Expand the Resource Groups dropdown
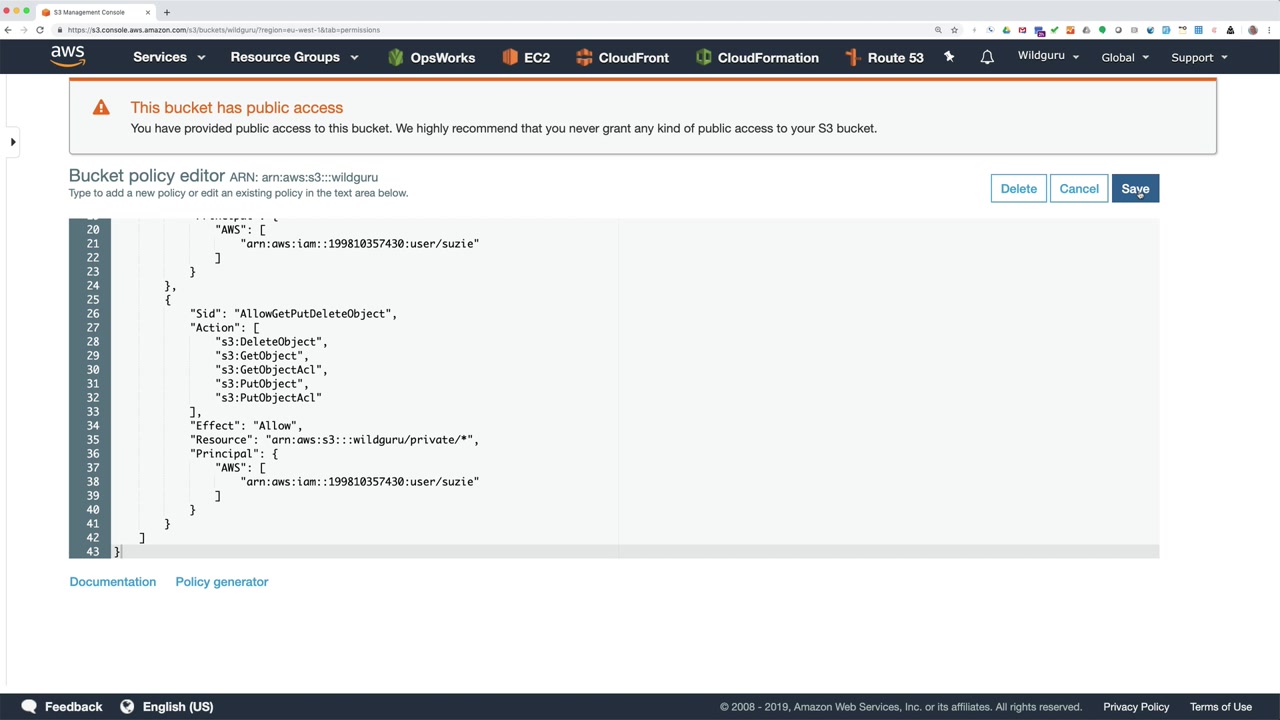1280x720 pixels. tap(294, 57)
